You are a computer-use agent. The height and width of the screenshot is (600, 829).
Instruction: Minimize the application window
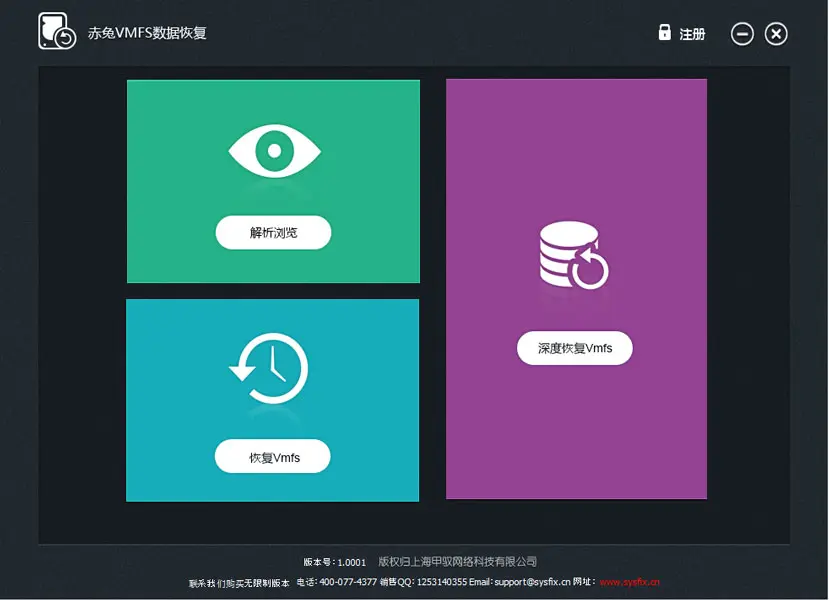742,33
